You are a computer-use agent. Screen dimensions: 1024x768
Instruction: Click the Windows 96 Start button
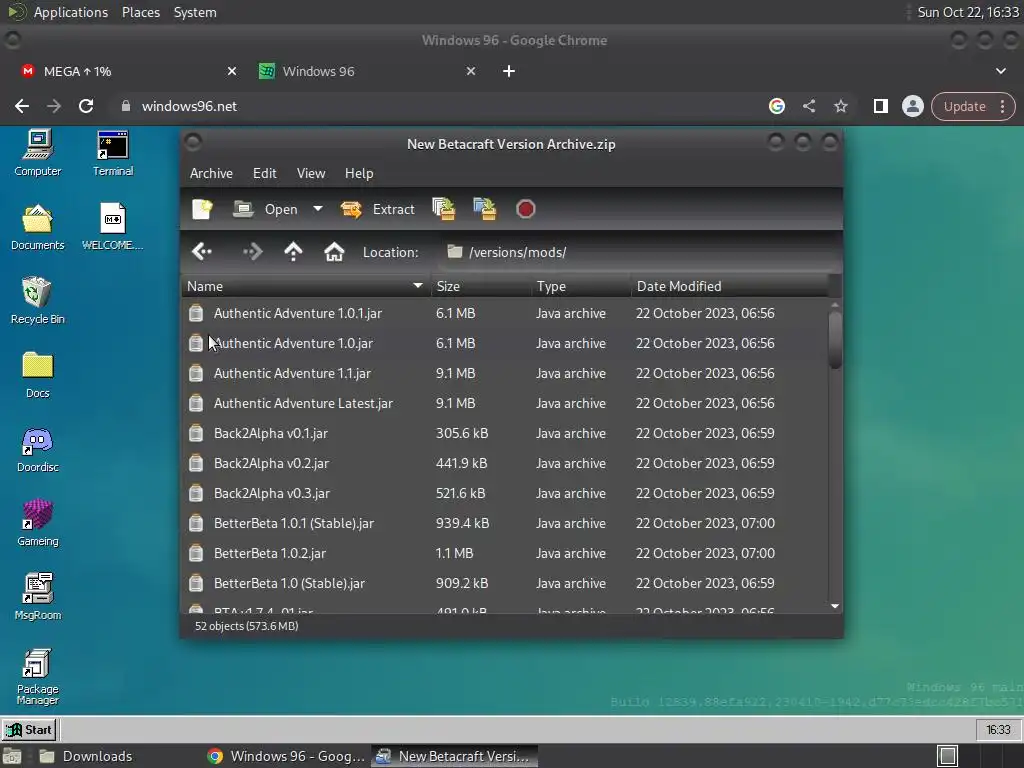coord(29,729)
